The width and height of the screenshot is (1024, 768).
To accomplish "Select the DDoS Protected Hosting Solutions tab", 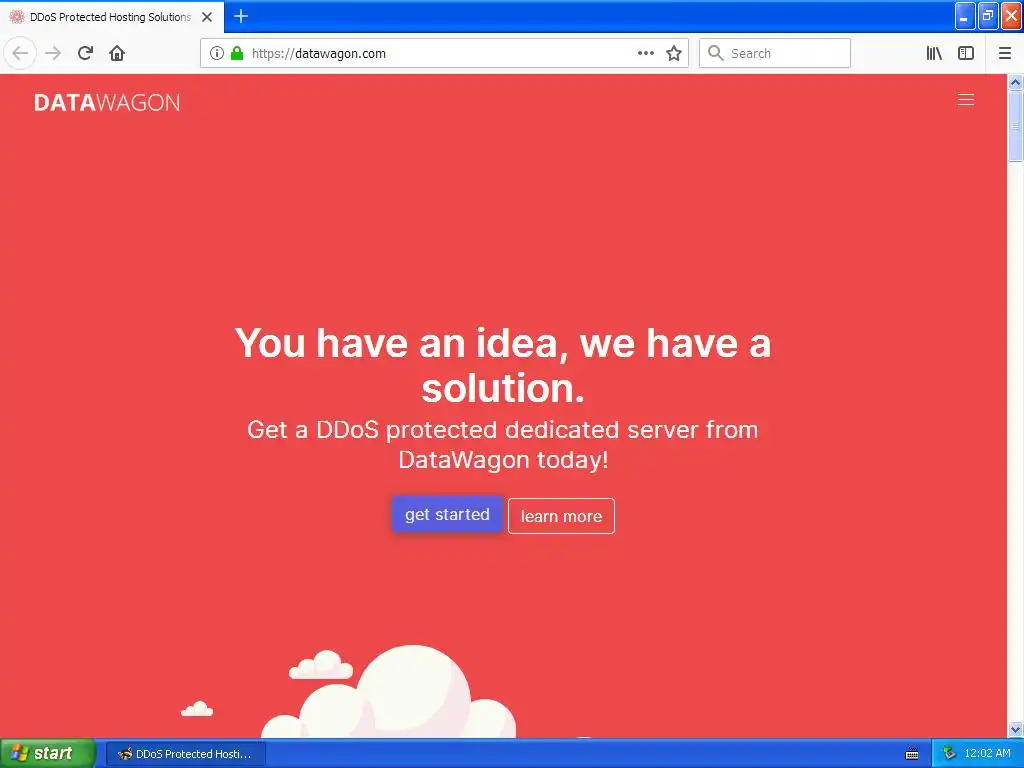I will 111,17.
